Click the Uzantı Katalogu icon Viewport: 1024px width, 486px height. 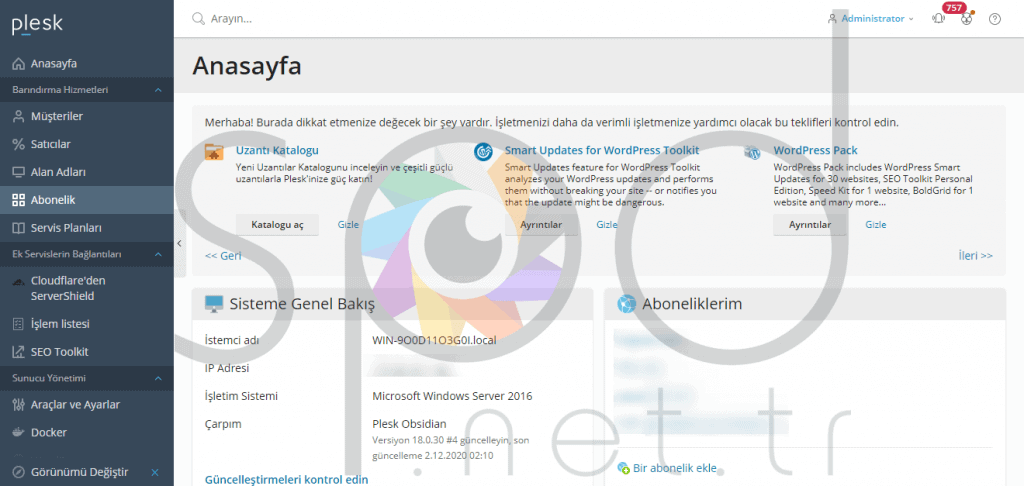coord(214,152)
